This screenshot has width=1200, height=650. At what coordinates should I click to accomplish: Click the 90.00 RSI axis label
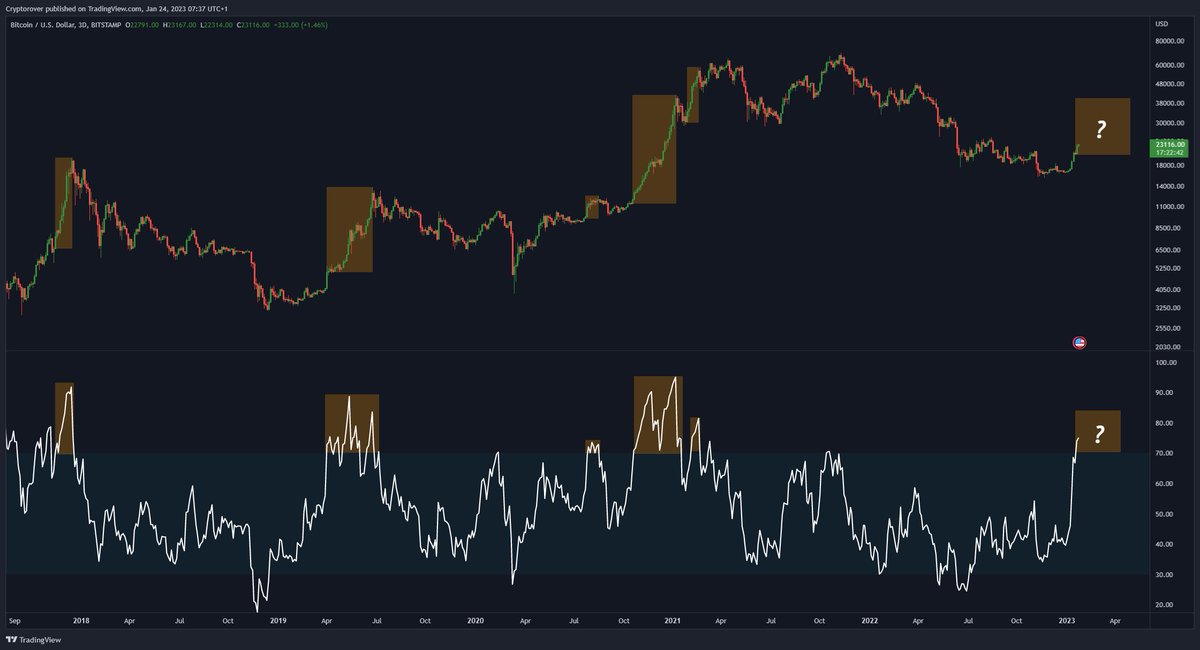pos(1164,393)
